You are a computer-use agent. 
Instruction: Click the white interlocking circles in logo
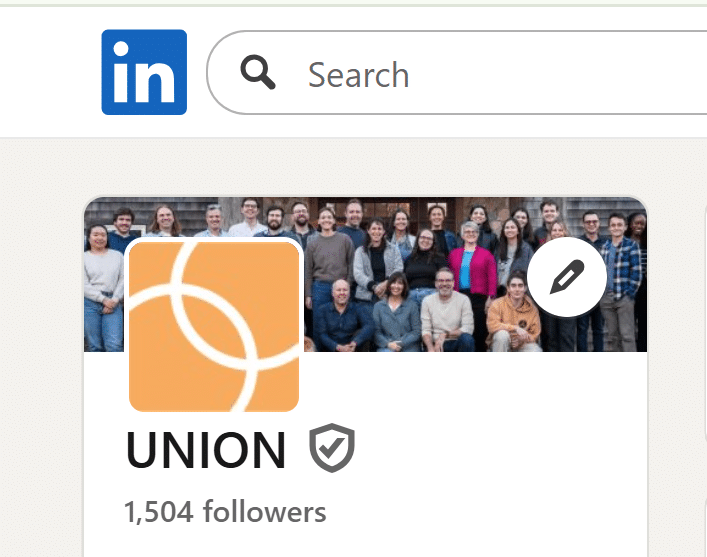pyautogui.click(x=214, y=327)
